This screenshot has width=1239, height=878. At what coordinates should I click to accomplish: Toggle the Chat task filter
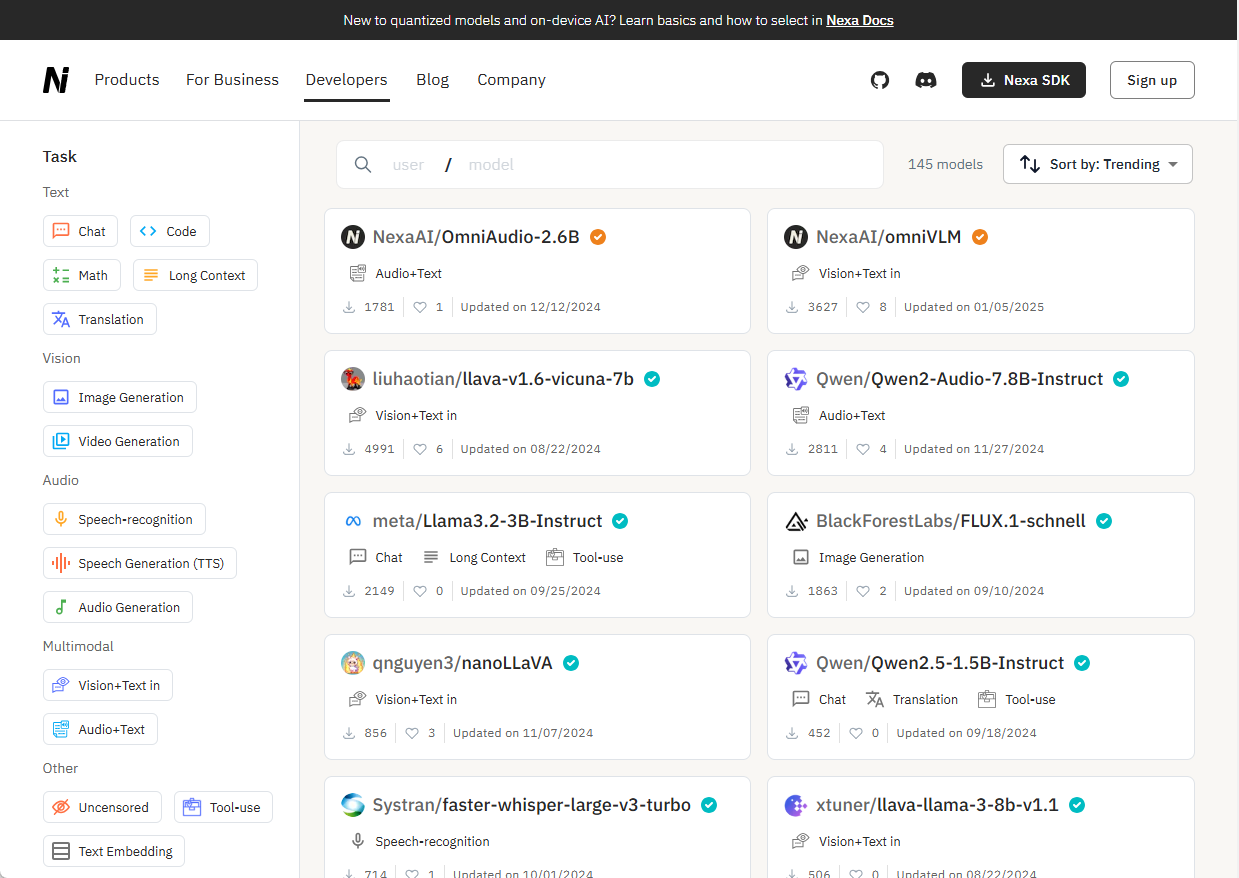pos(80,231)
